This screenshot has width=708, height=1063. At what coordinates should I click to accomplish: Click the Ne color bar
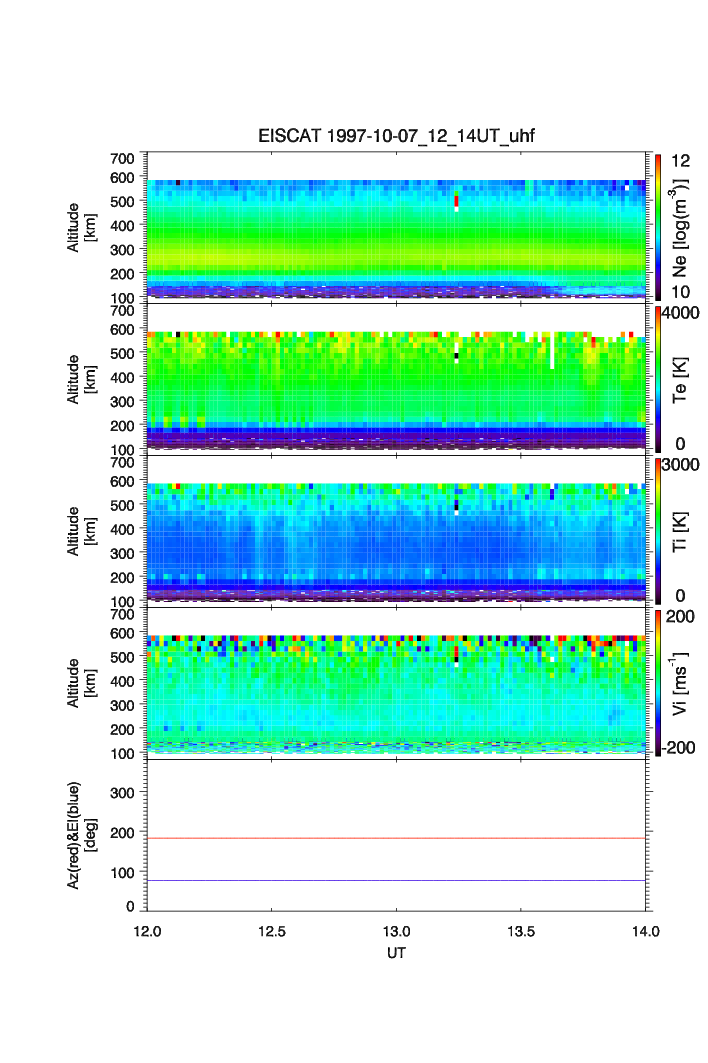(x=658, y=227)
